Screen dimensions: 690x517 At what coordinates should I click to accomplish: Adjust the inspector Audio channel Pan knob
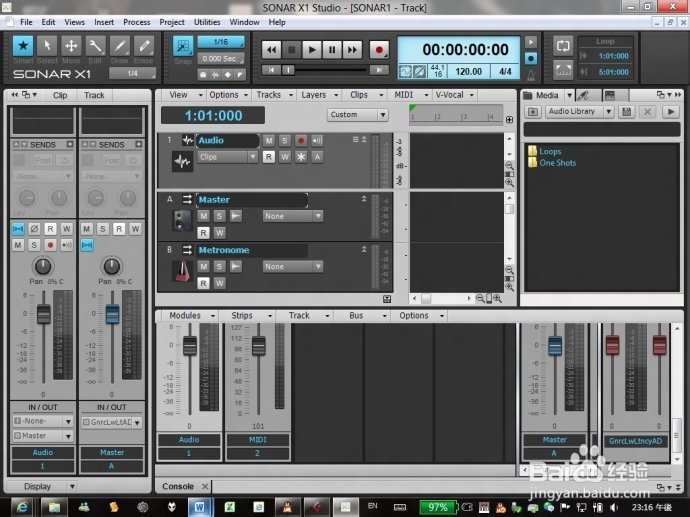pyautogui.click(x=43, y=266)
